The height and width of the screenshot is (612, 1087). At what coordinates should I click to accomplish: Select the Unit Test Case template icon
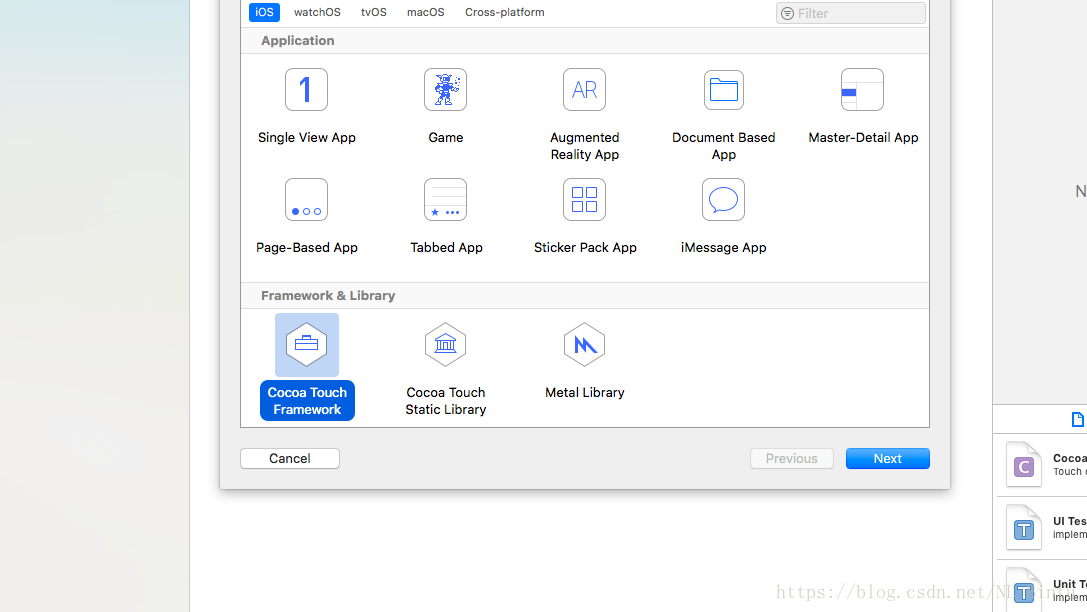(1024, 590)
